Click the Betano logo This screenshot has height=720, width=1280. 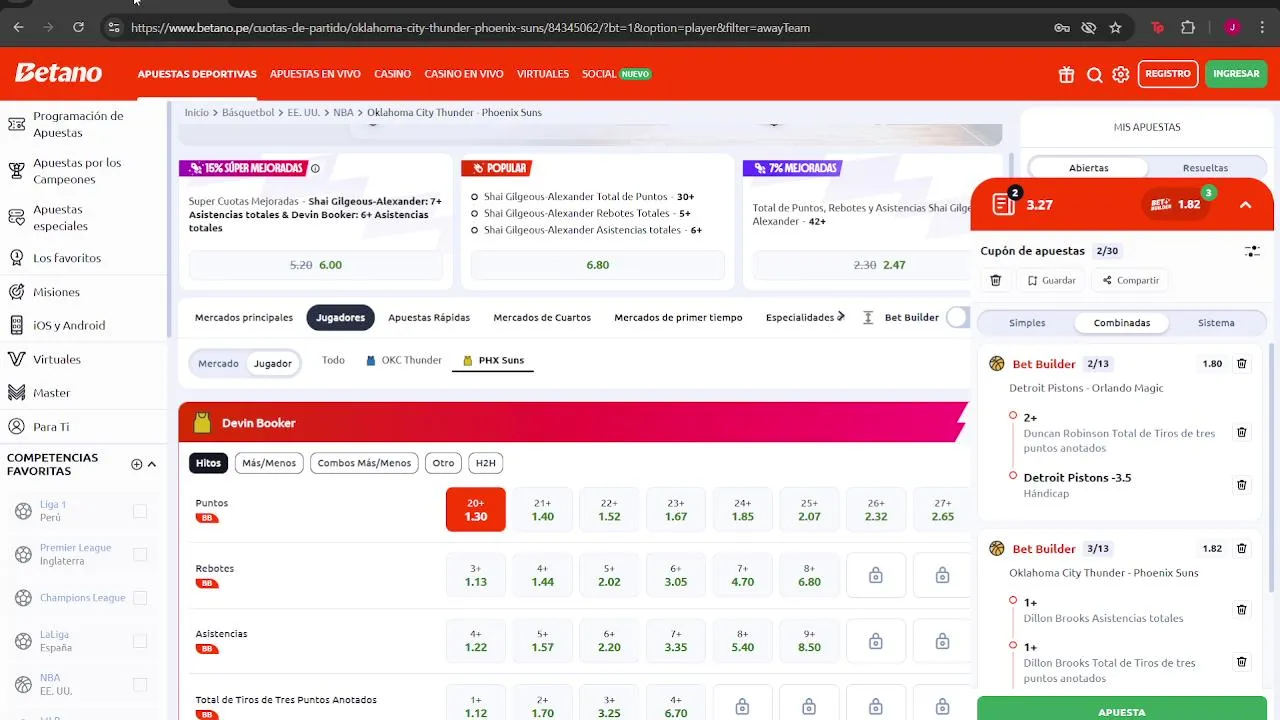tap(58, 73)
